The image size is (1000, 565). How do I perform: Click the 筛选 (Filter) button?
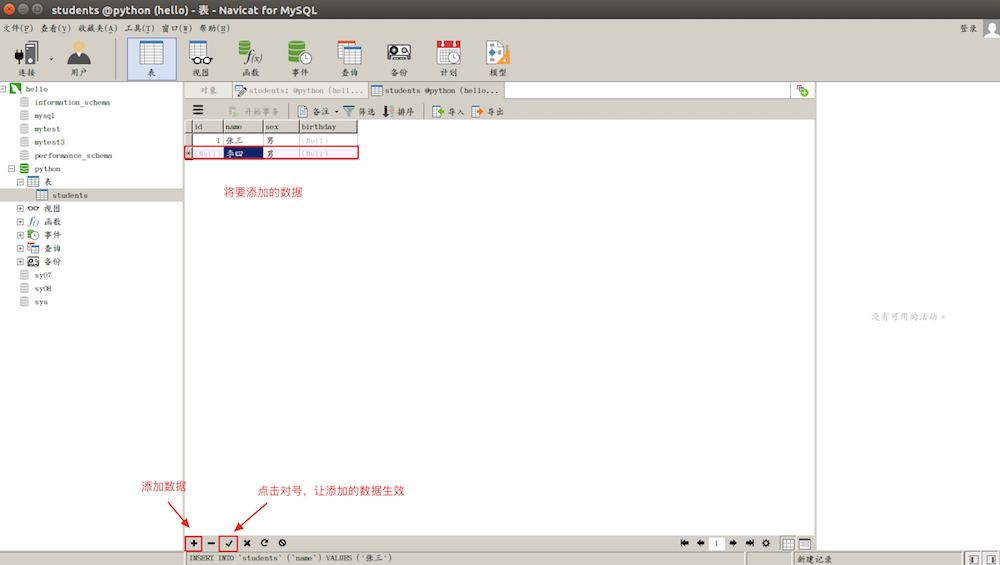(359, 112)
